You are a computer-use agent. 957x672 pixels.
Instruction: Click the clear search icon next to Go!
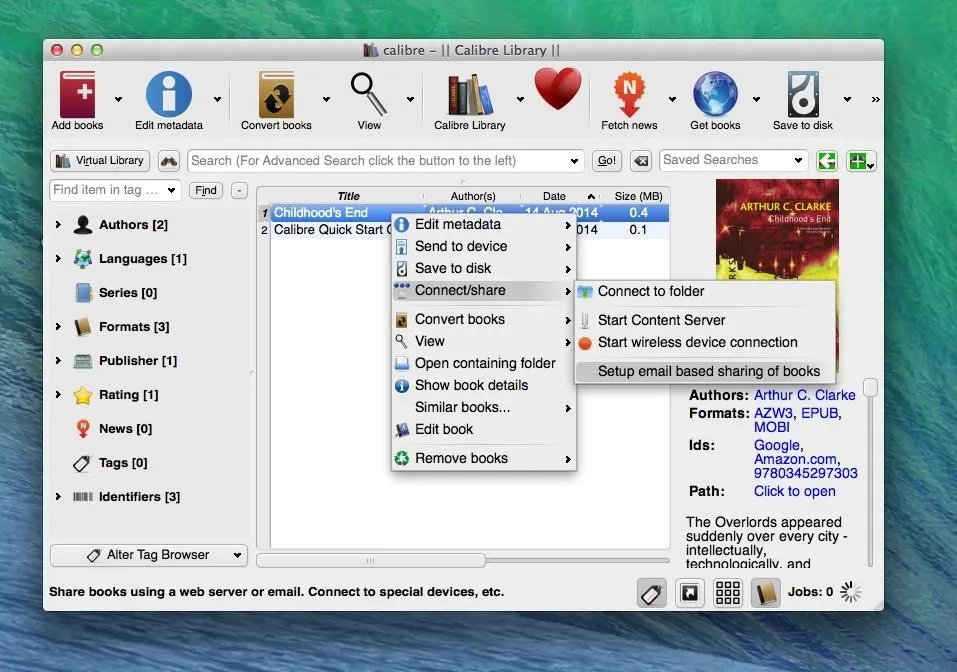[x=641, y=161]
